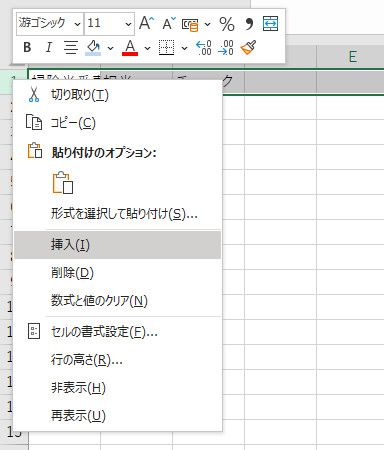Select 再表示(U) to unhide
This screenshot has width=384, height=450.
click(x=117, y=416)
